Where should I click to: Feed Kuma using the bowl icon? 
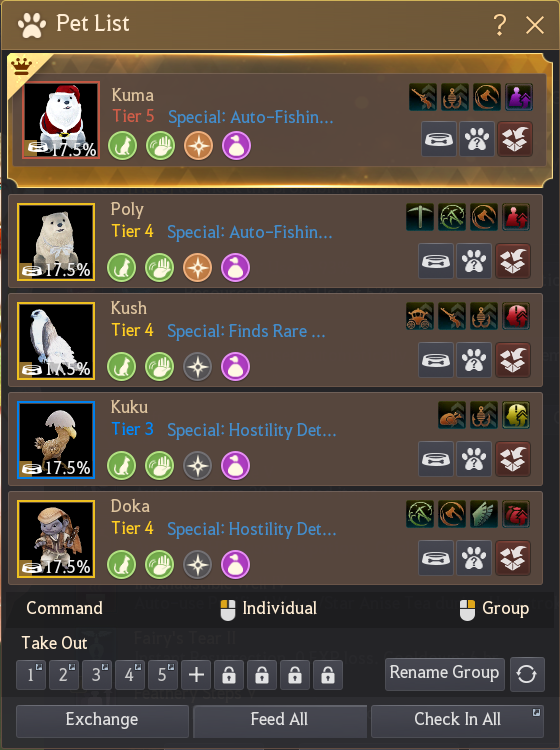[439, 139]
